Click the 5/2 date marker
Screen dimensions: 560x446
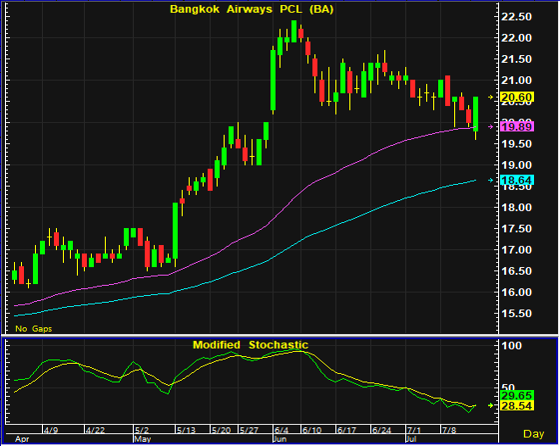[142, 430]
